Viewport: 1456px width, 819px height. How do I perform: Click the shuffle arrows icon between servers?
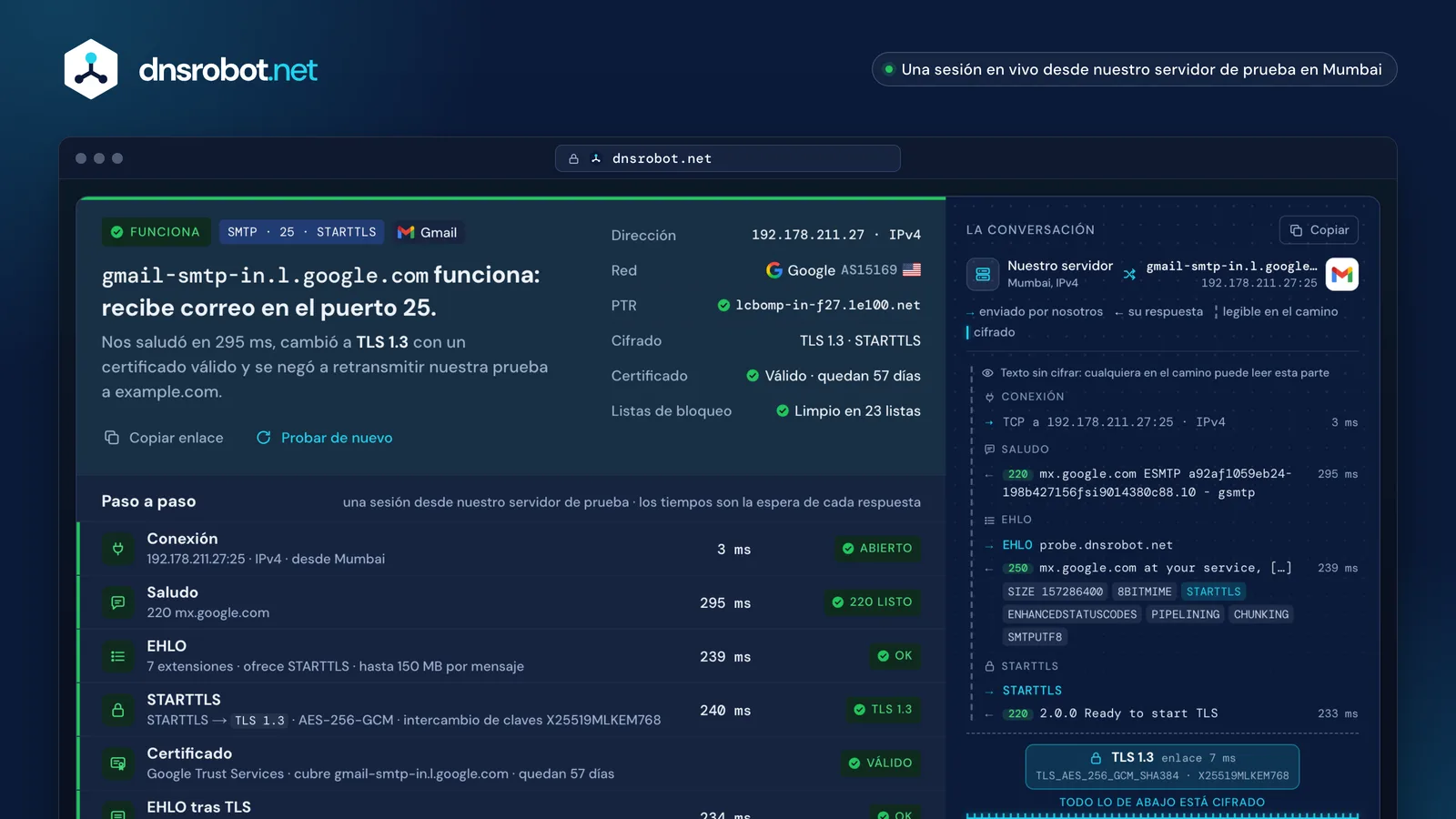1129,274
